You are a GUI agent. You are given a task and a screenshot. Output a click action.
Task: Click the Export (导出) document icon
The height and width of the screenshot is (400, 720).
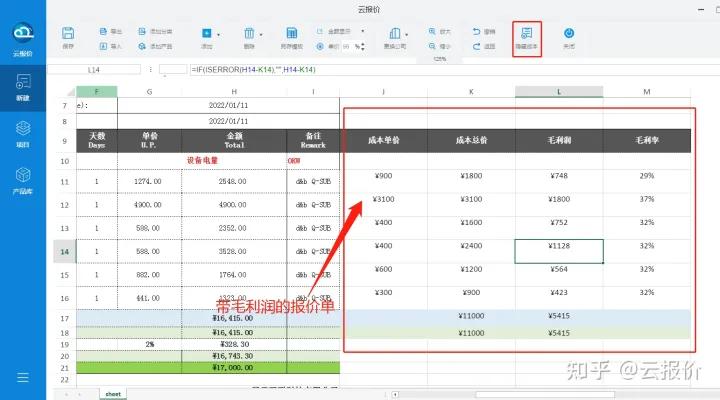(103, 31)
